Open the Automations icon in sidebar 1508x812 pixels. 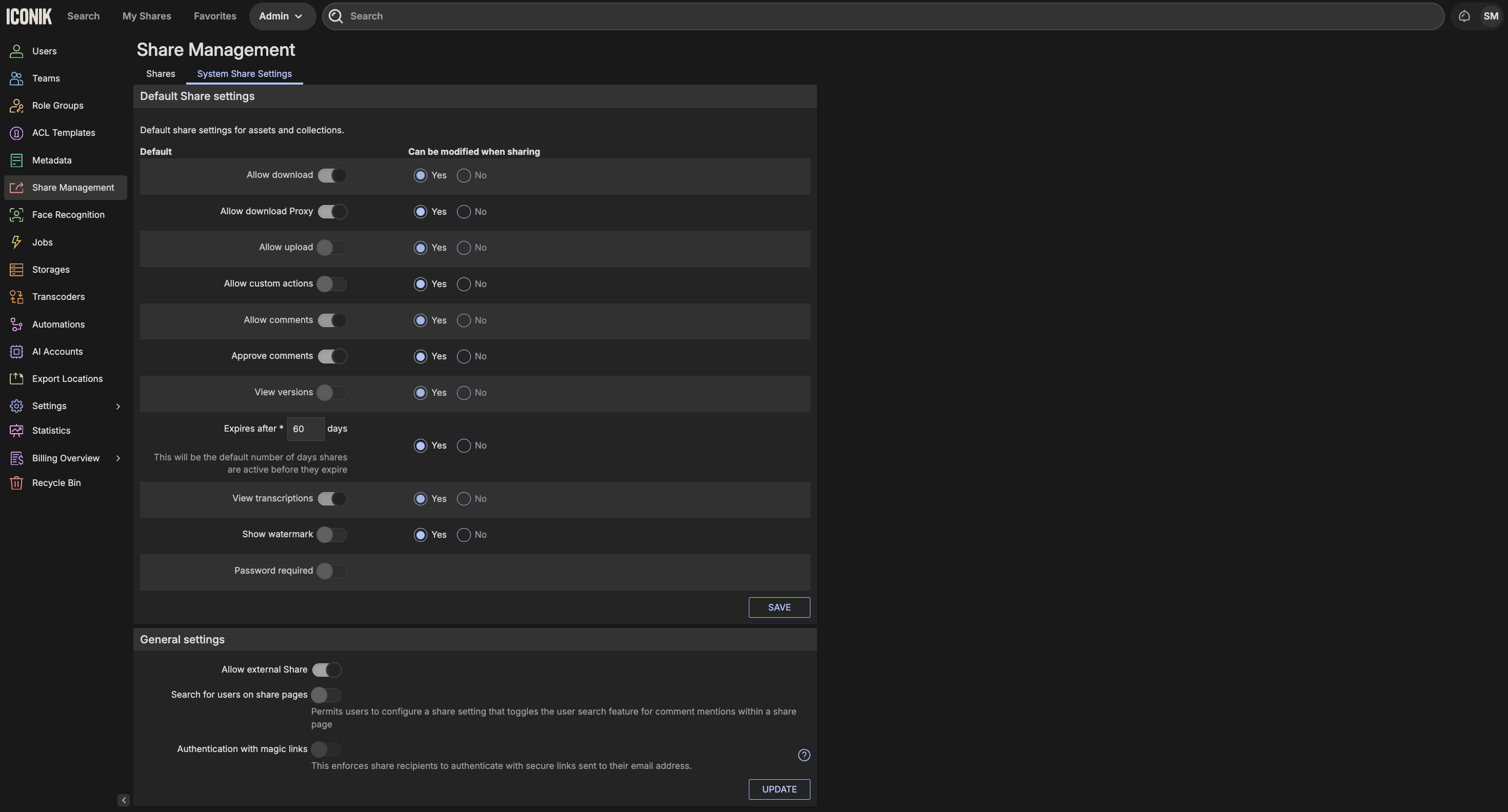coord(16,324)
